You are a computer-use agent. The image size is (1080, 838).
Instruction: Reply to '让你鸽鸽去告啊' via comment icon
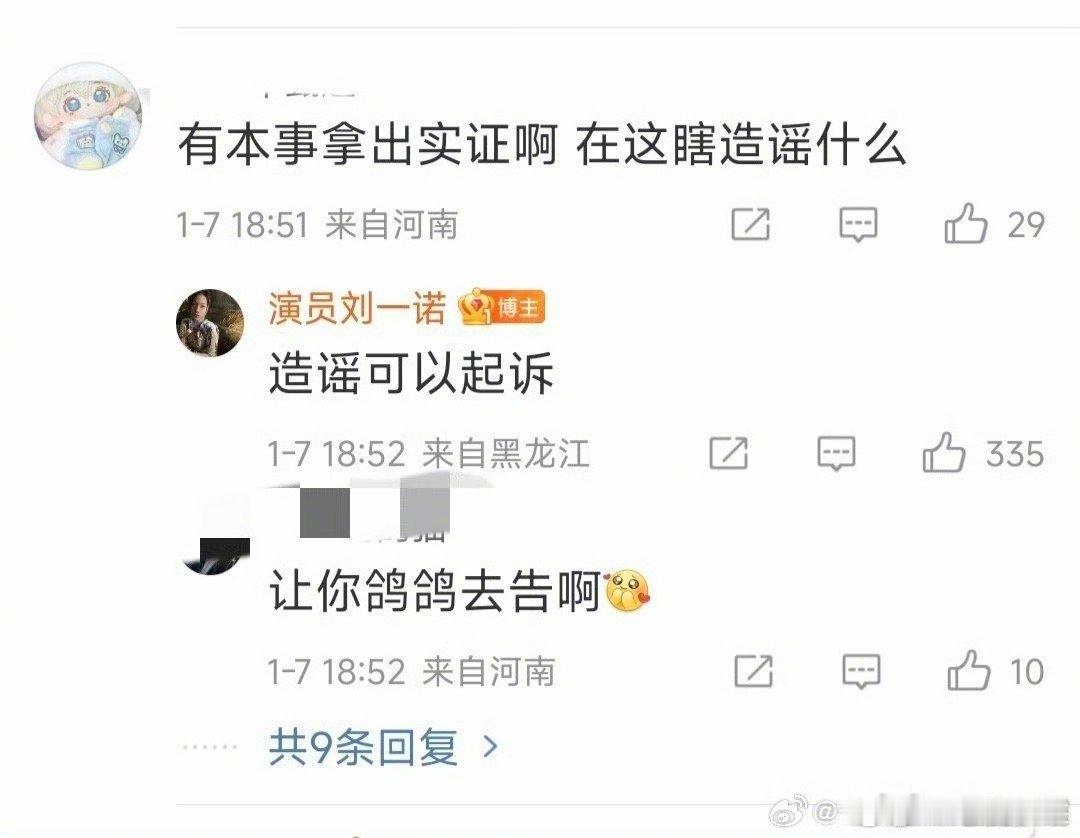861,671
